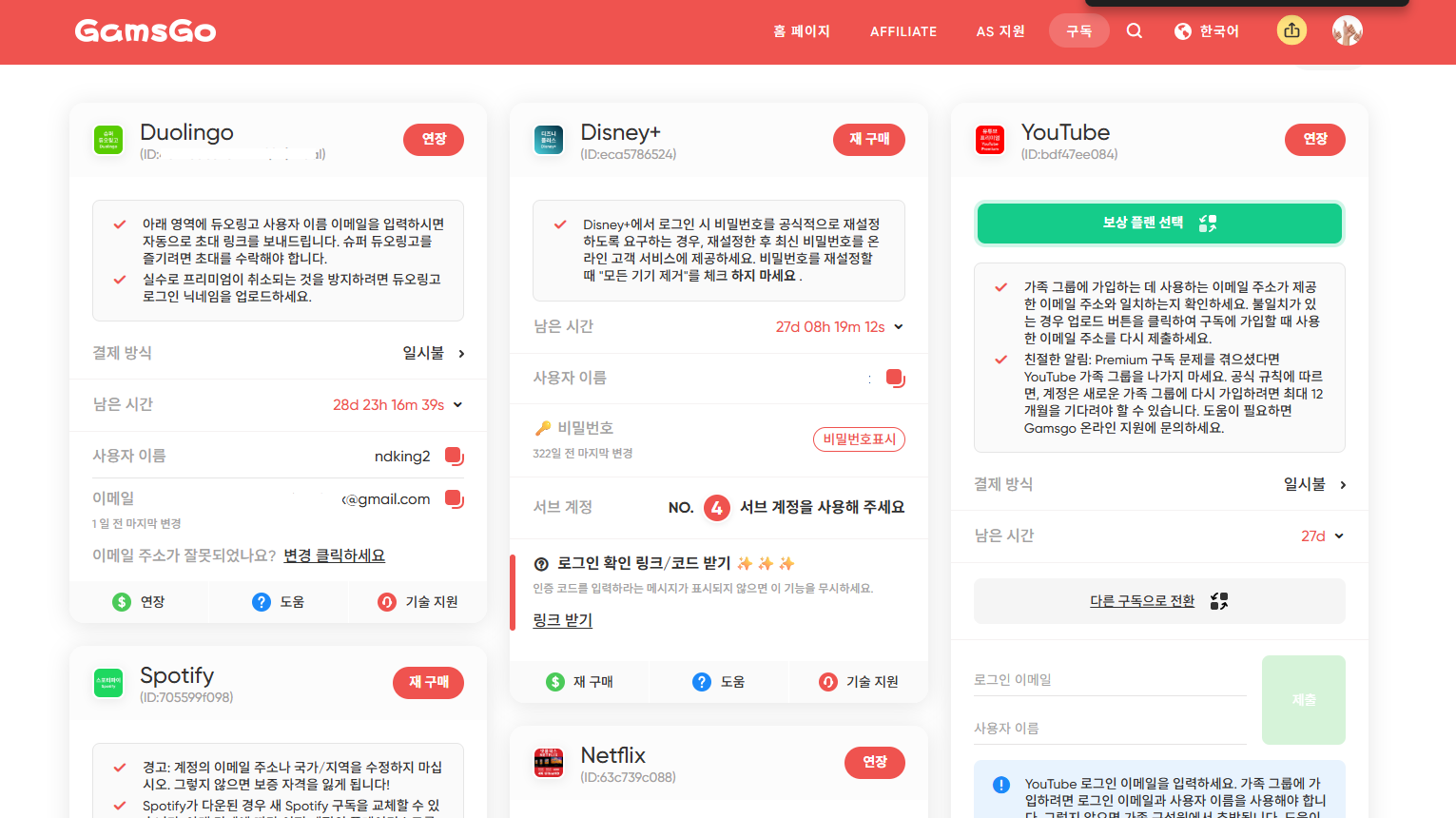Image resolution: width=1456 pixels, height=818 pixels.
Task: Click the YouTube 제출 submit button
Action: tap(1304, 700)
